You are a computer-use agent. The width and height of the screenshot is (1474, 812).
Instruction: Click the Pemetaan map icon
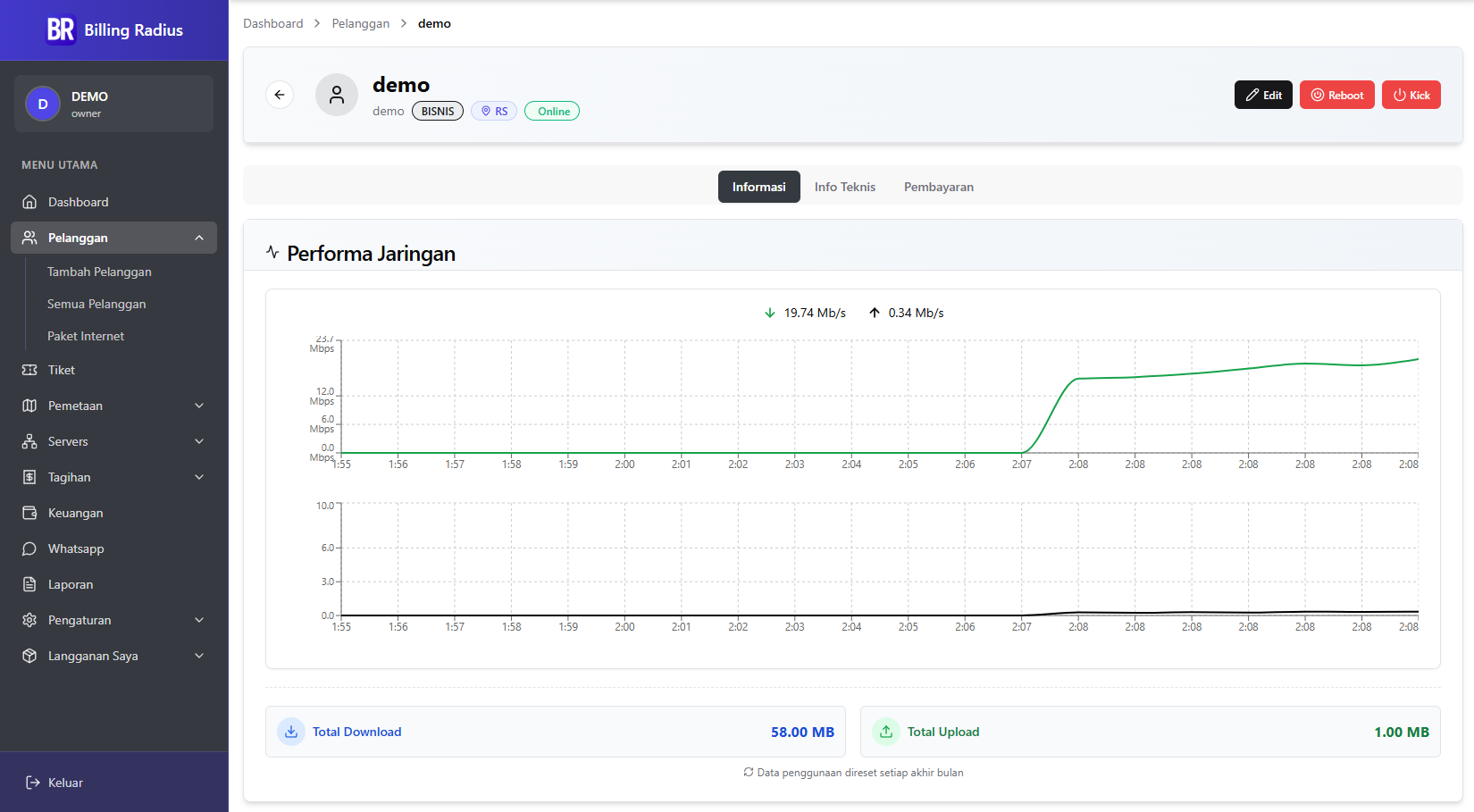click(29, 406)
